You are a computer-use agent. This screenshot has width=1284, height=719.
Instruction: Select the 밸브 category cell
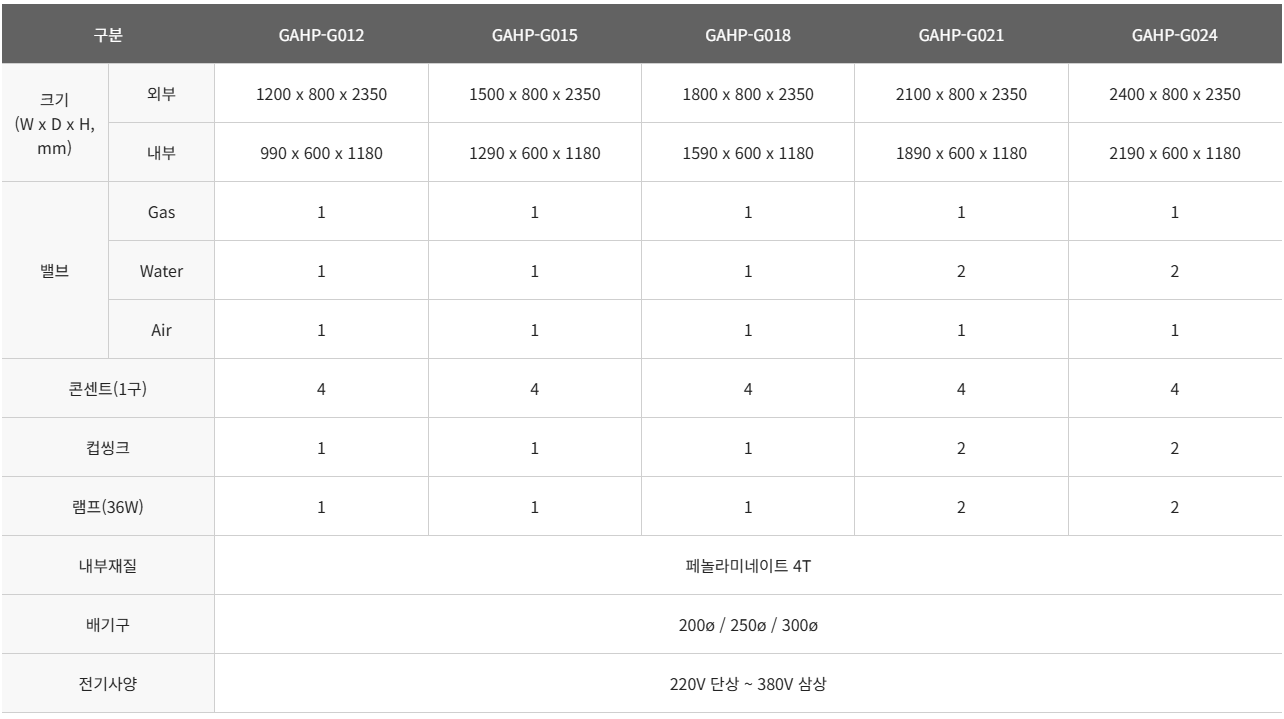click(x=54, y=271)
